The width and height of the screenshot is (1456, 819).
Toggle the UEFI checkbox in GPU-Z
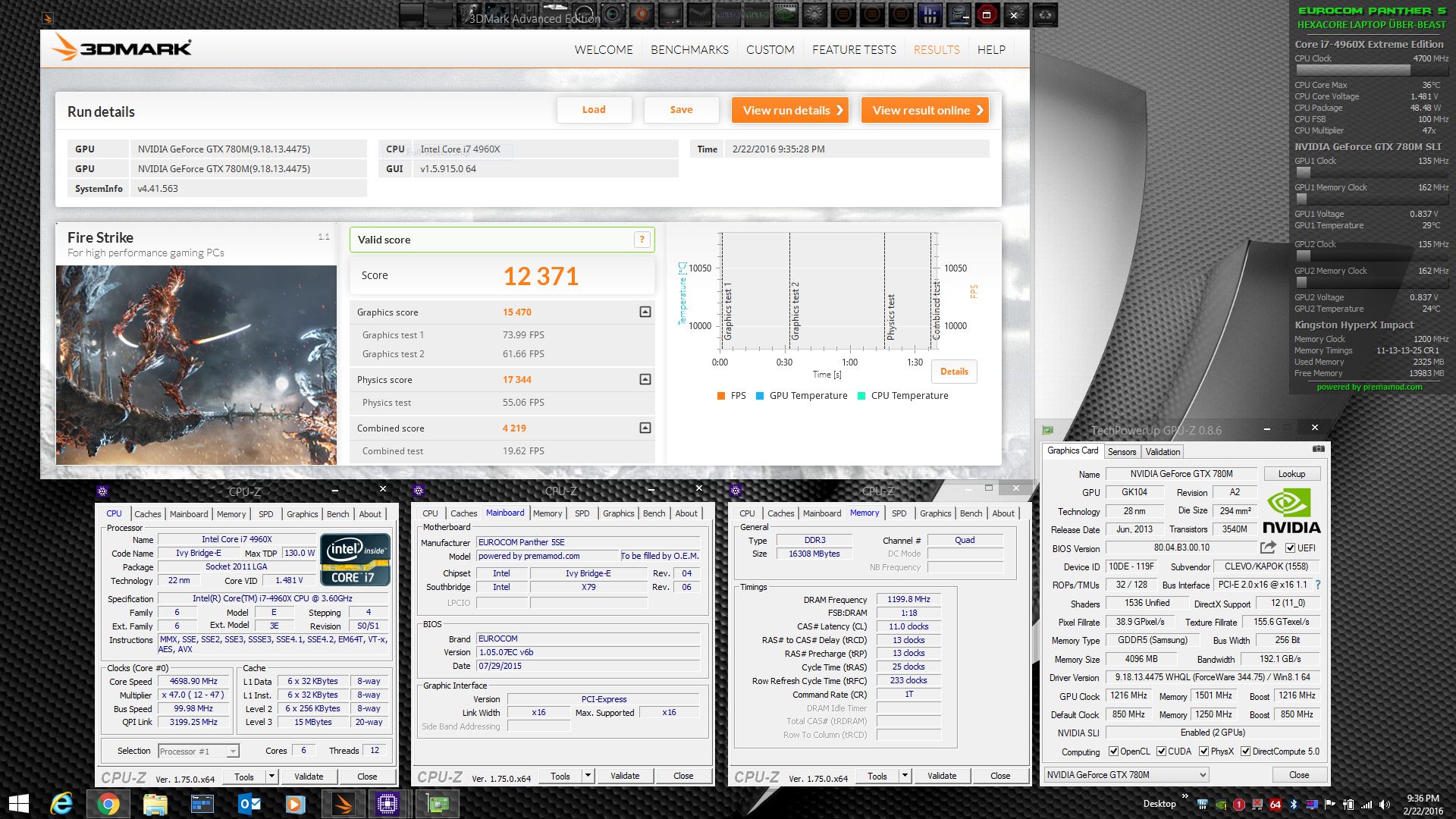coord(1291,548)
